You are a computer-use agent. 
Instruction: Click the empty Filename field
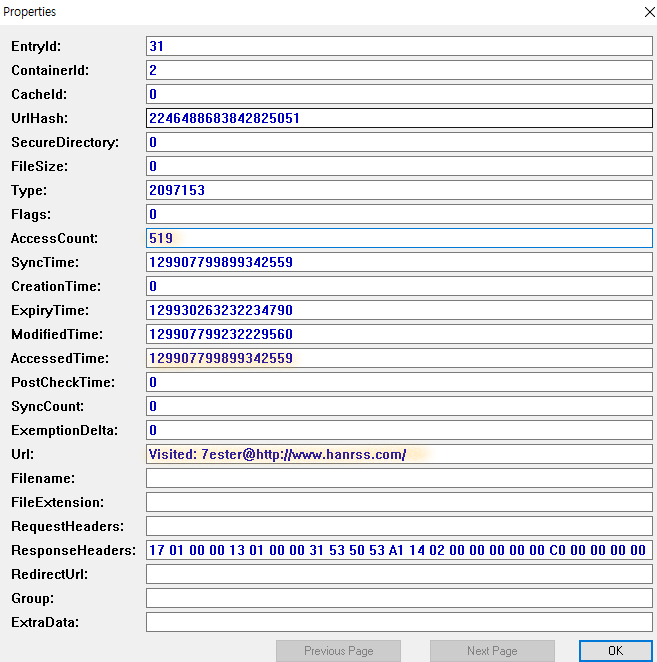tap(399, 478)
